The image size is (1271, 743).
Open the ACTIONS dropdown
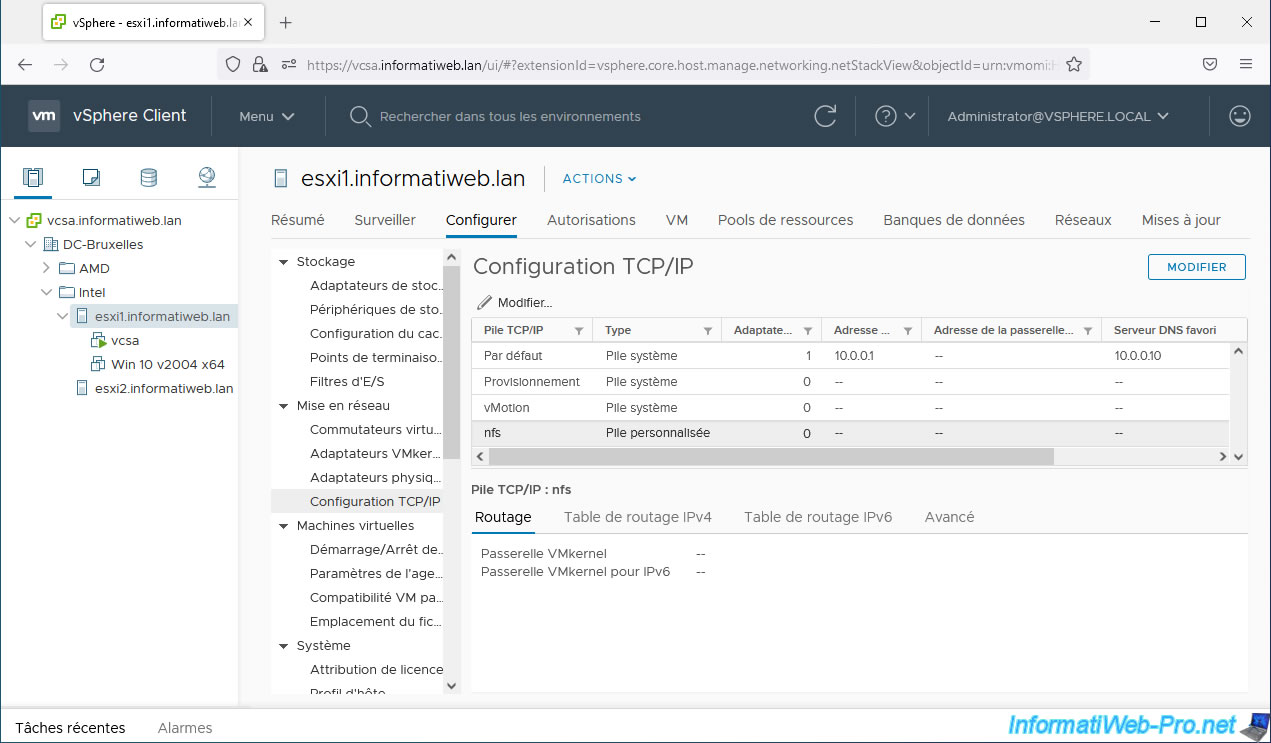600,179
